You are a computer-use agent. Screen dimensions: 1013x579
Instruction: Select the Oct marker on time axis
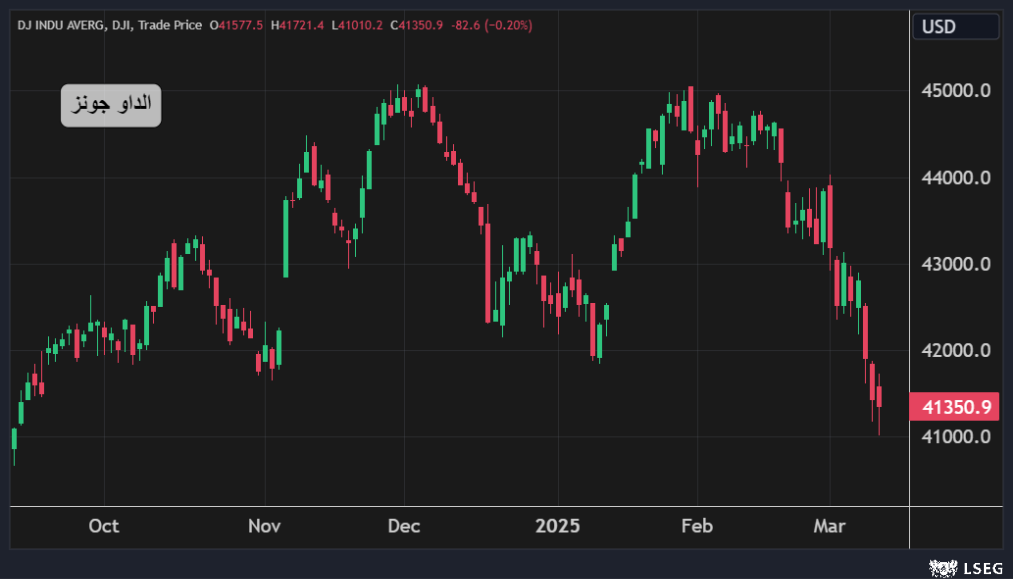coord(103,526)
